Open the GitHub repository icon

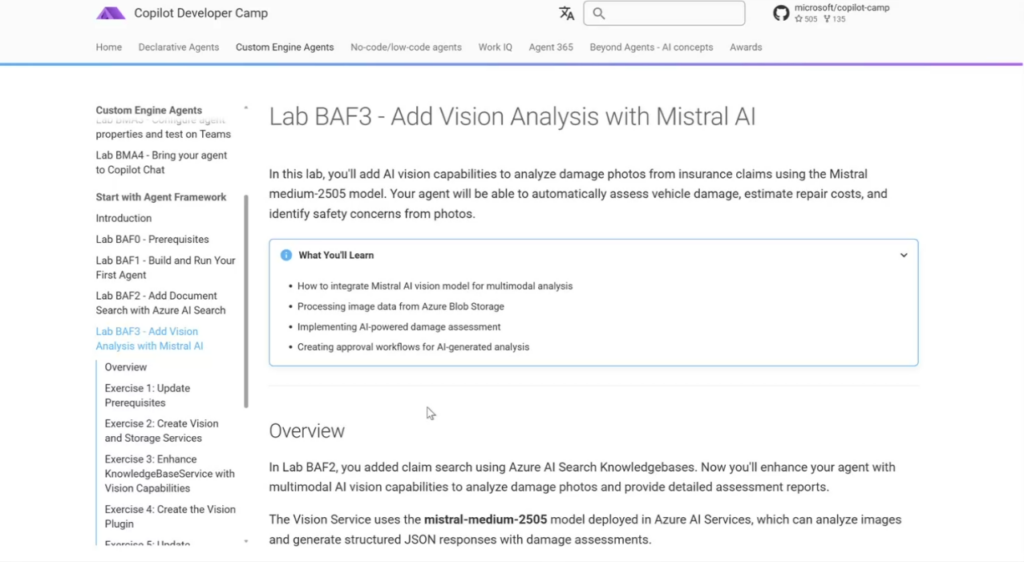(x=781, y=13)
